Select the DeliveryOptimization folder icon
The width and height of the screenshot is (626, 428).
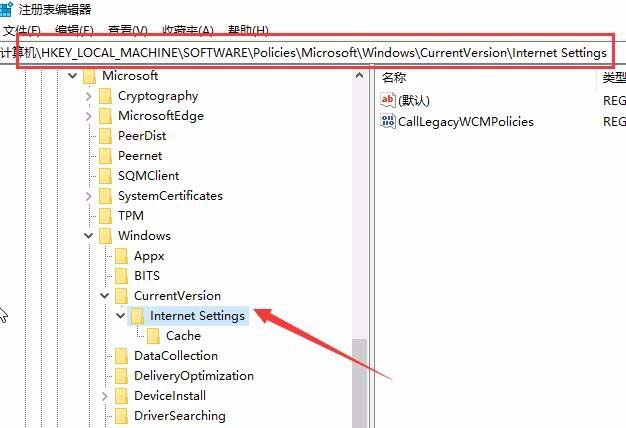pyautogui.click(x=121, y=376)
